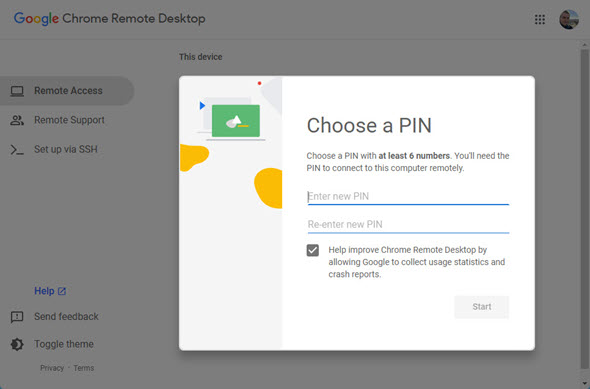This screenshot has width=590, height=389.
Task: Focus the Enter new PIN field
Action: pos(408,196)
